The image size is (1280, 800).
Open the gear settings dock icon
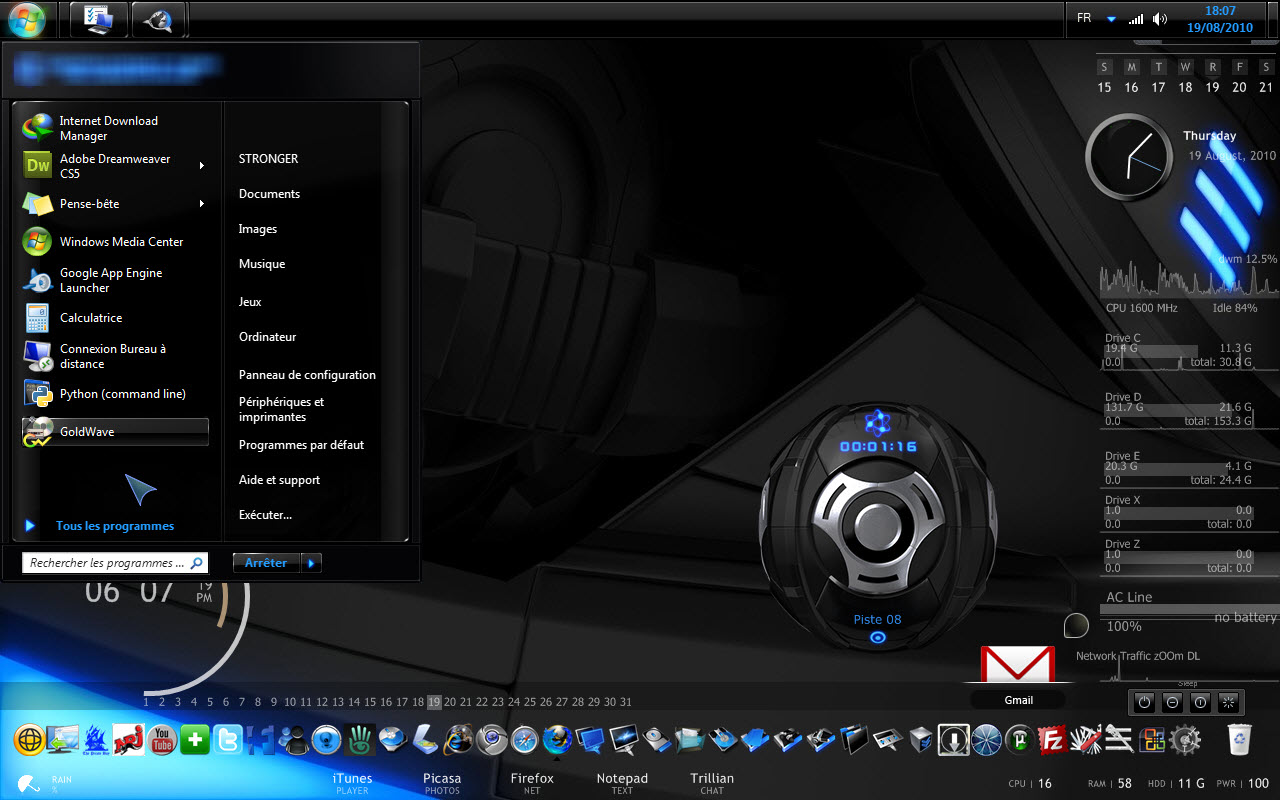pyautogui.click(x=1185, y=740)
